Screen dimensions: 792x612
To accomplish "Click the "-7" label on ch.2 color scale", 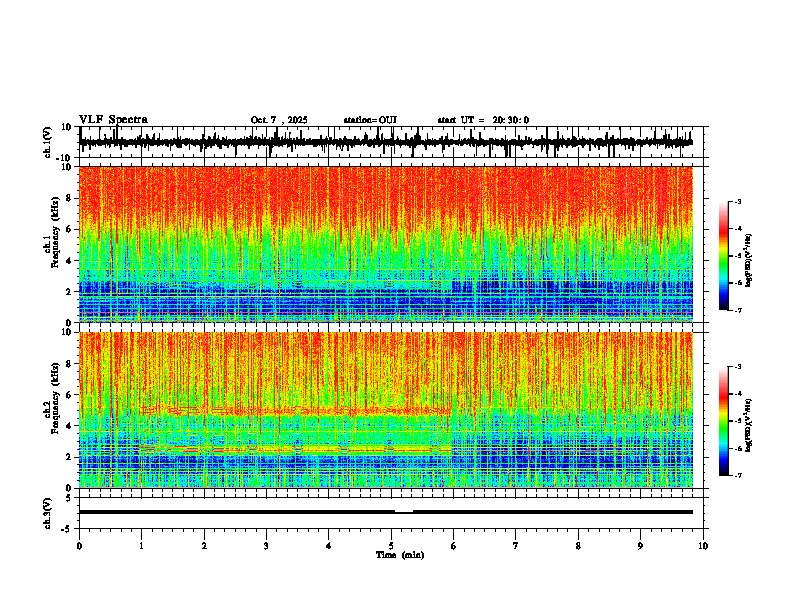I will [738, 475].
